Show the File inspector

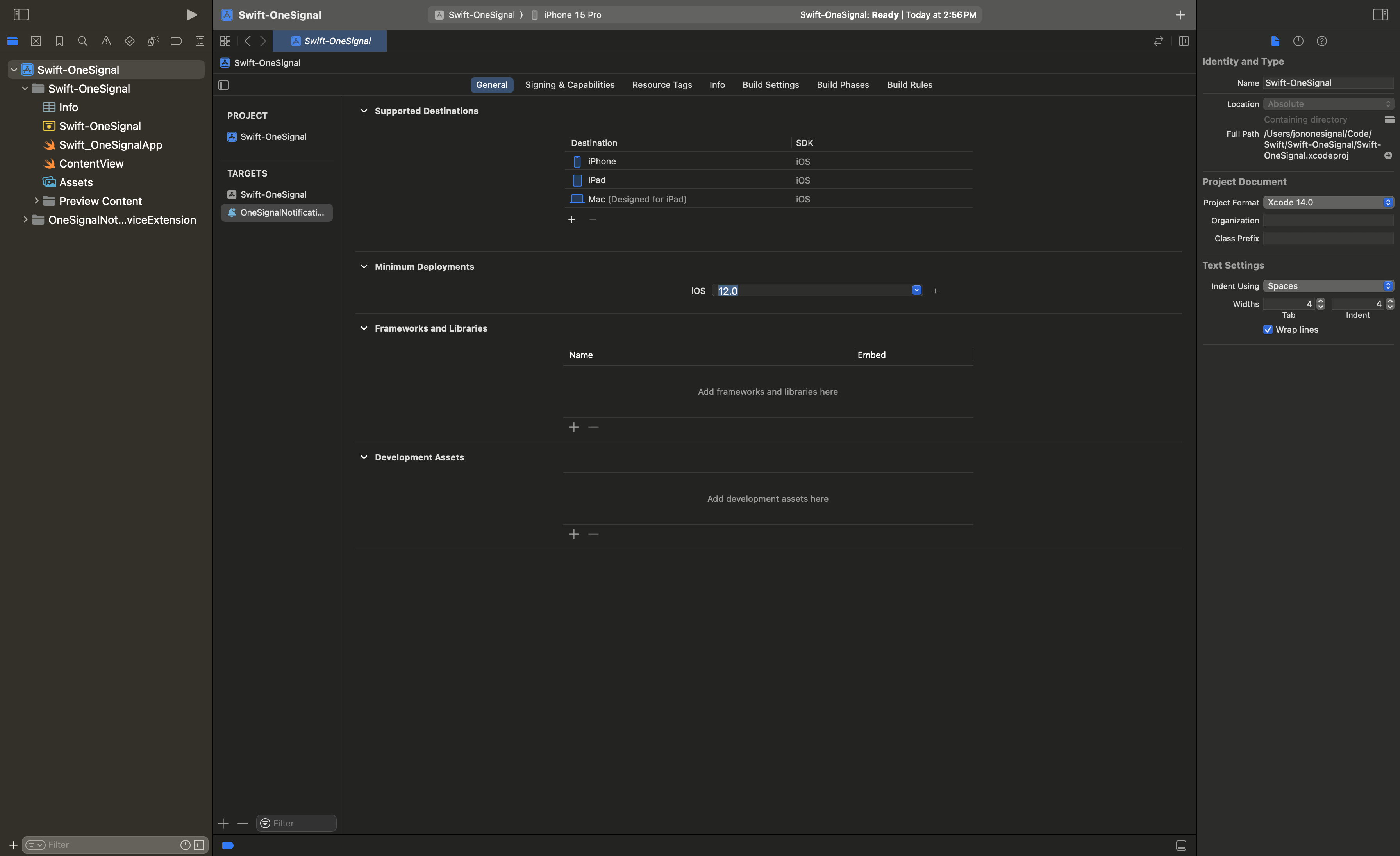tap(1275, 41)
